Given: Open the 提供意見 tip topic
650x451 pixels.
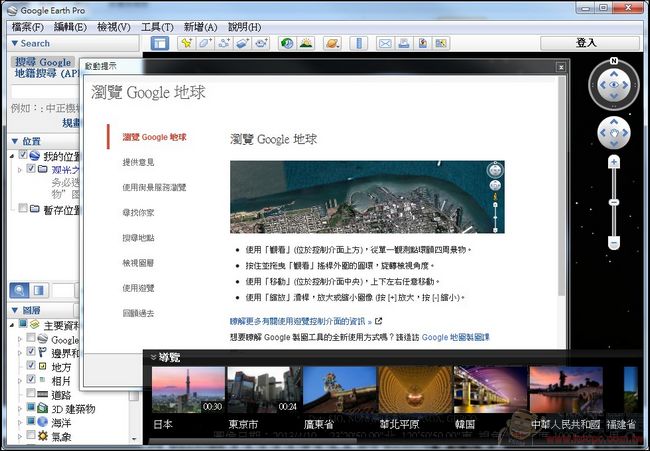Looking at the screenshot, I should [138, 162].
